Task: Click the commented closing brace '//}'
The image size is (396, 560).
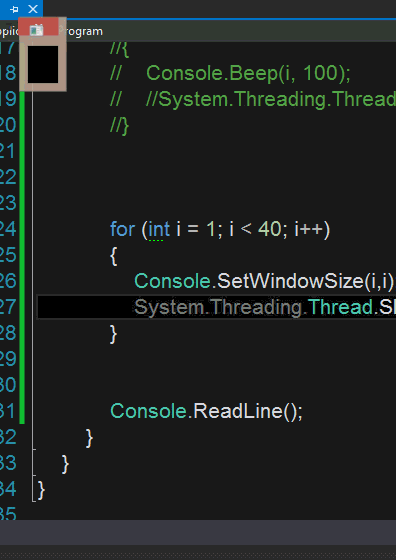Action: pyautogui.click(x=120, y=126)
